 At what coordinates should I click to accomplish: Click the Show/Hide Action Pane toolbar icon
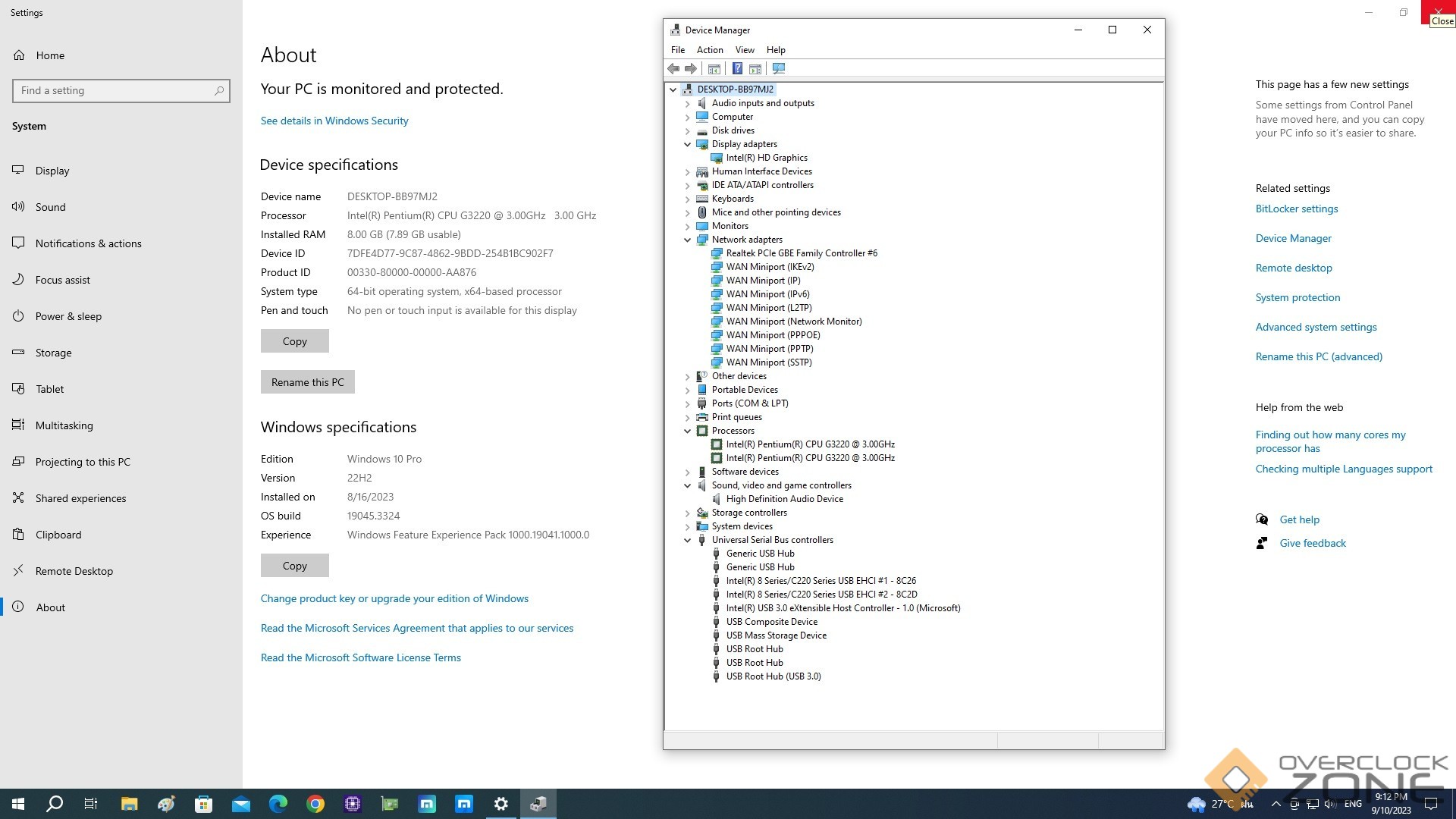click(x=755, y=69)
